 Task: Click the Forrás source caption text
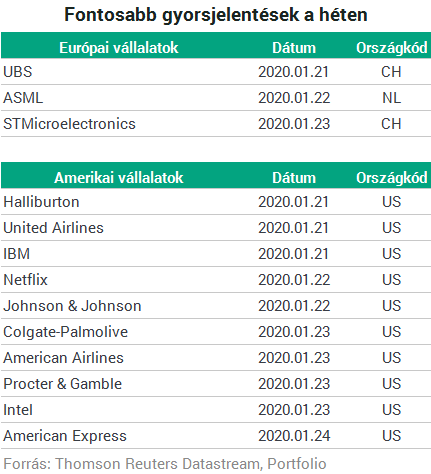(165, 464)
